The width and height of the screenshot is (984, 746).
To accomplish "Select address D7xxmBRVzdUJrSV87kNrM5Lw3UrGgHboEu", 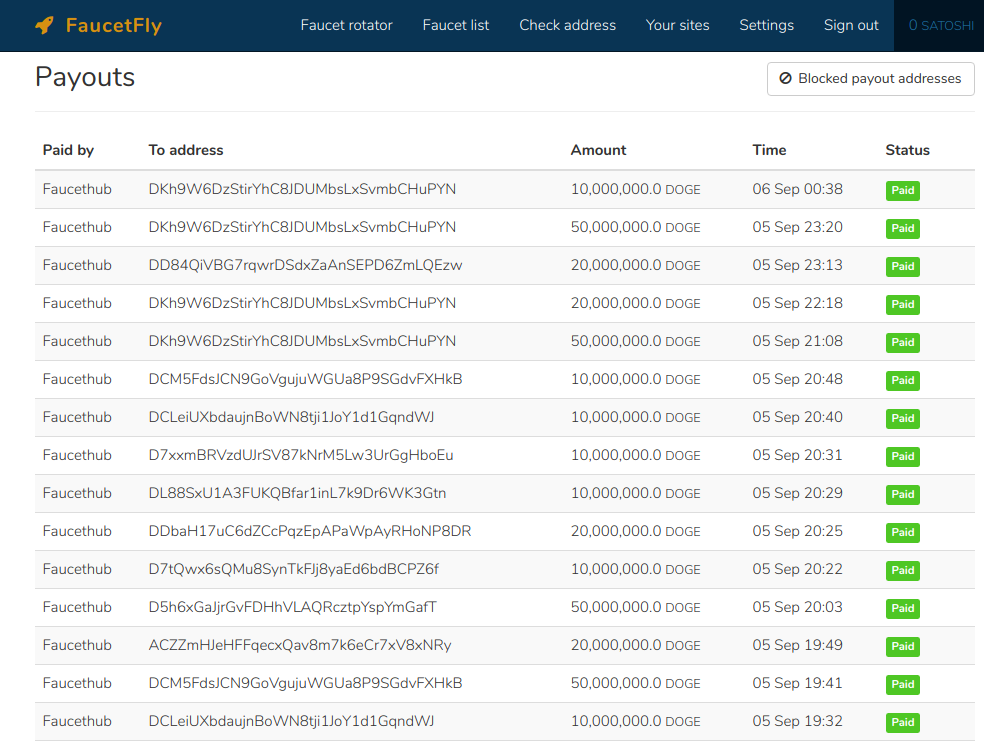I will click(301, 455).
